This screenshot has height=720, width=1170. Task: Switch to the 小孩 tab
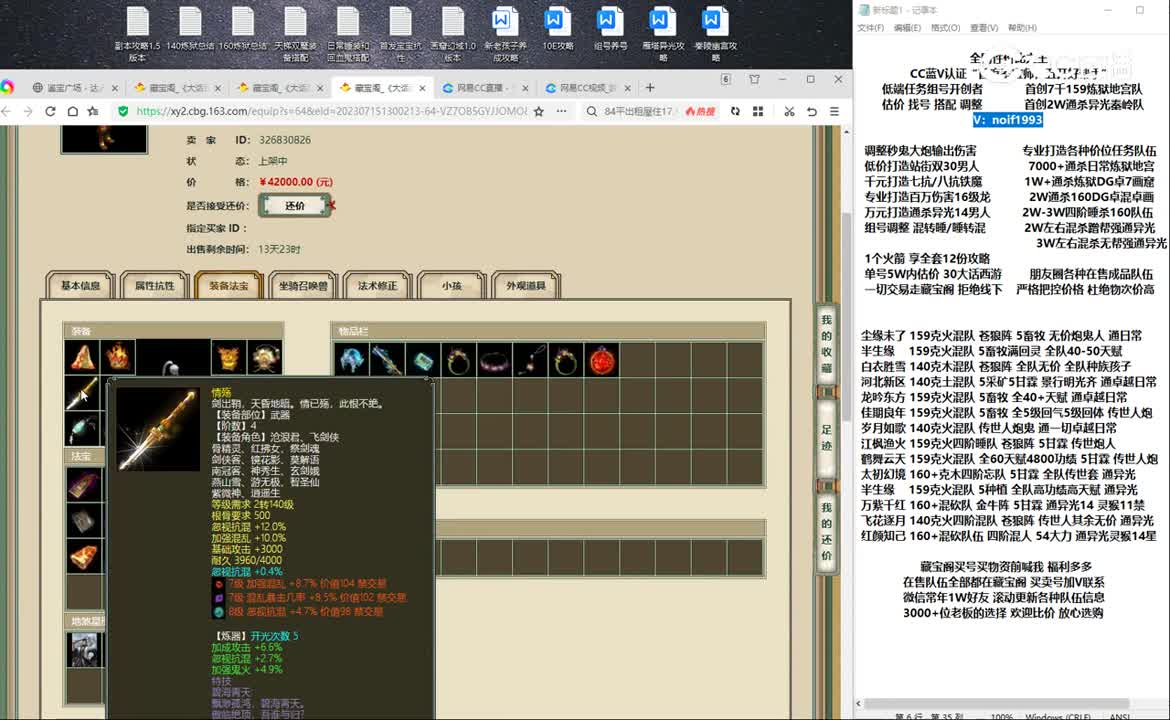click(x=451, y=285)
